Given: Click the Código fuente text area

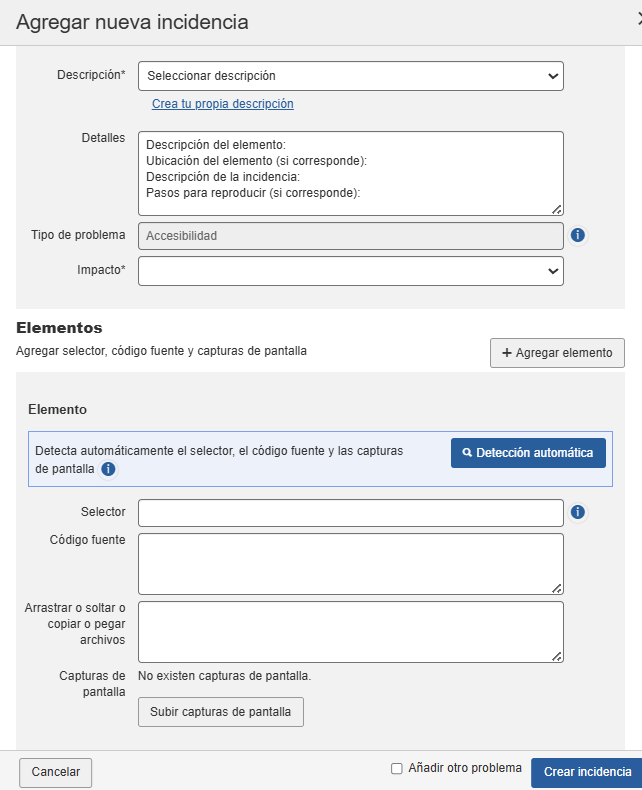Looking at the screenshot, I should [350, 564].
